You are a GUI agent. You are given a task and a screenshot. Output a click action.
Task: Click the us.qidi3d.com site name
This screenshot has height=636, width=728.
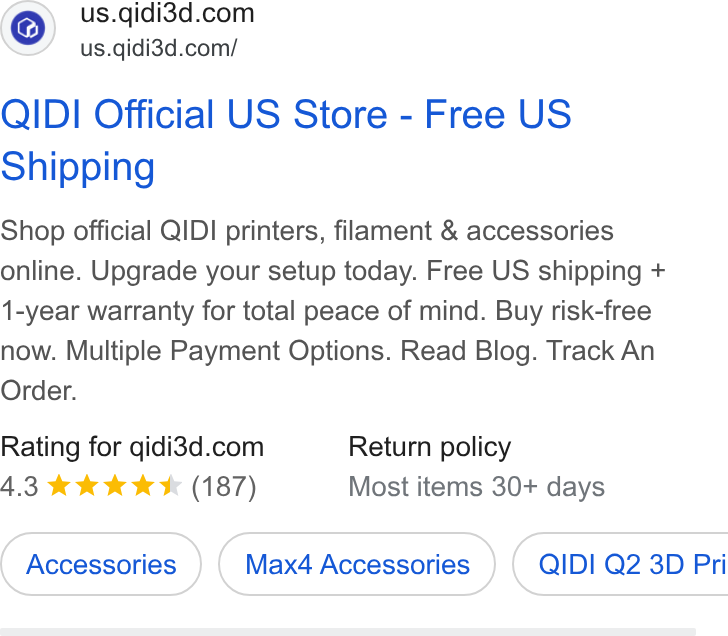[x=167, y=13]
